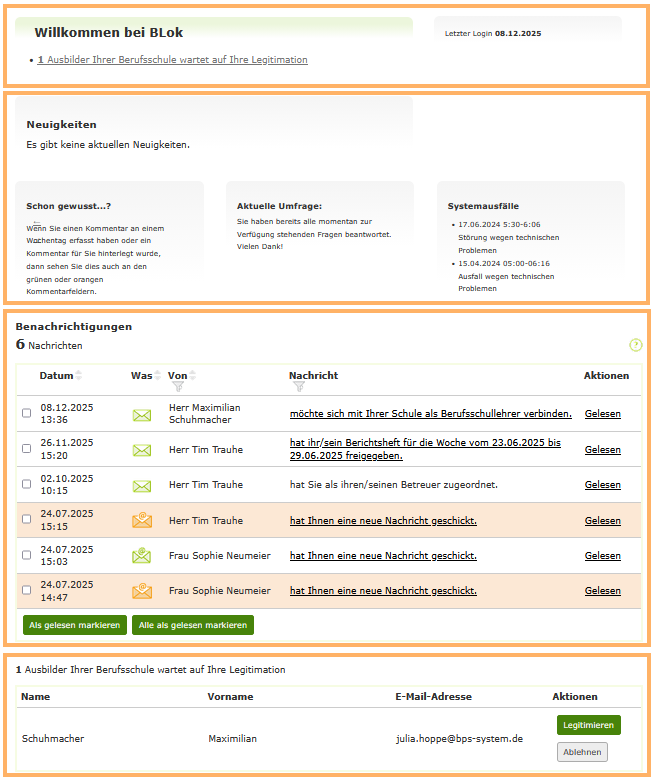
Task: Sort the table by the Von column arrows
Action: (x=193, y=376)
